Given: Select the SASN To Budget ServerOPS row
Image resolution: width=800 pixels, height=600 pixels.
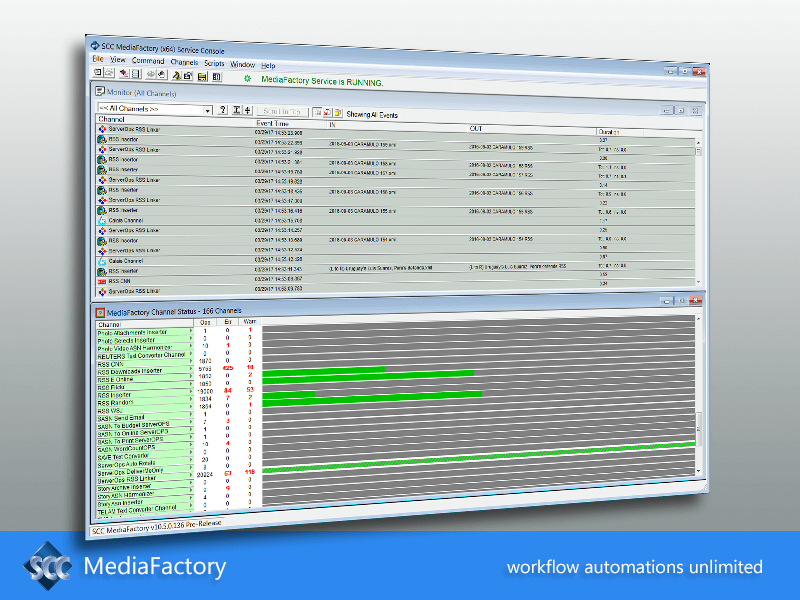Looking at the screenshot, I should point(145,425).
